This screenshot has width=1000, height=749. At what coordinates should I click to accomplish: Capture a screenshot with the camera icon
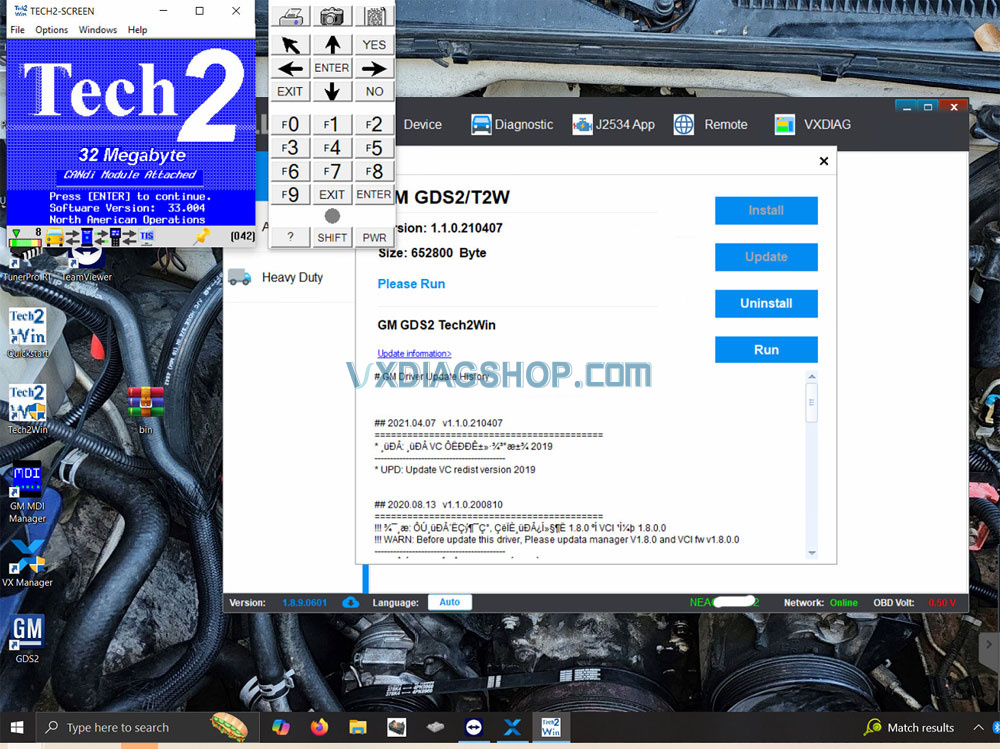pos(330,15)
